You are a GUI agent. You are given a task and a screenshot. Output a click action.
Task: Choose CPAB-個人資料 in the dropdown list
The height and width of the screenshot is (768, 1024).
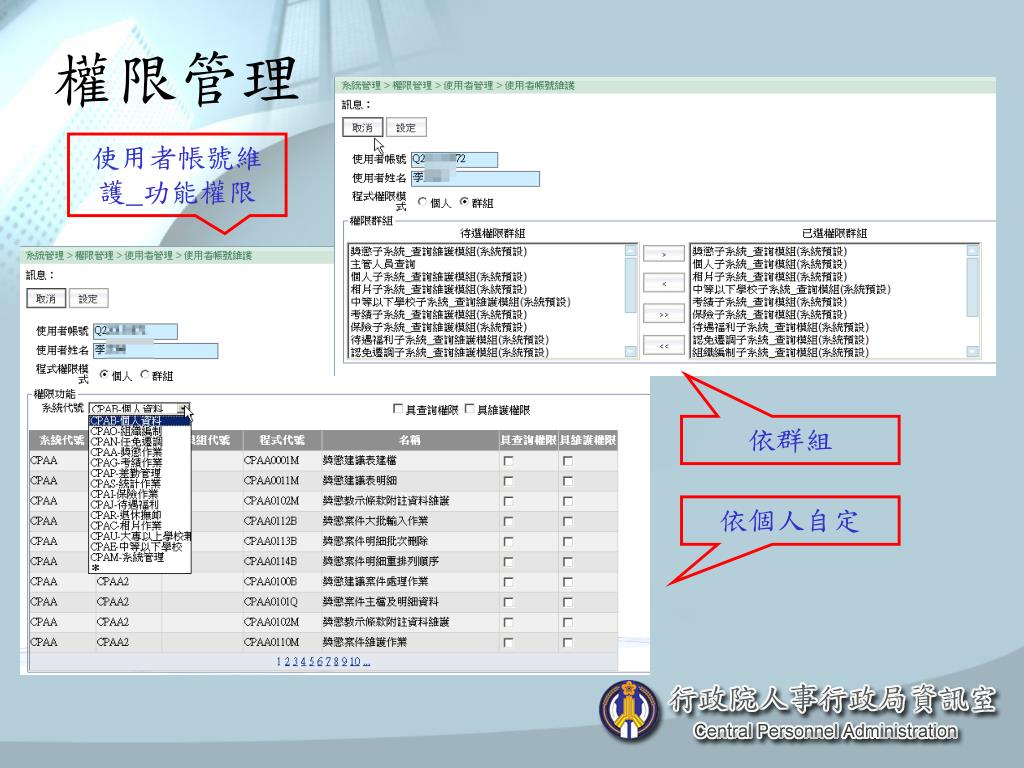pos(140,421)
